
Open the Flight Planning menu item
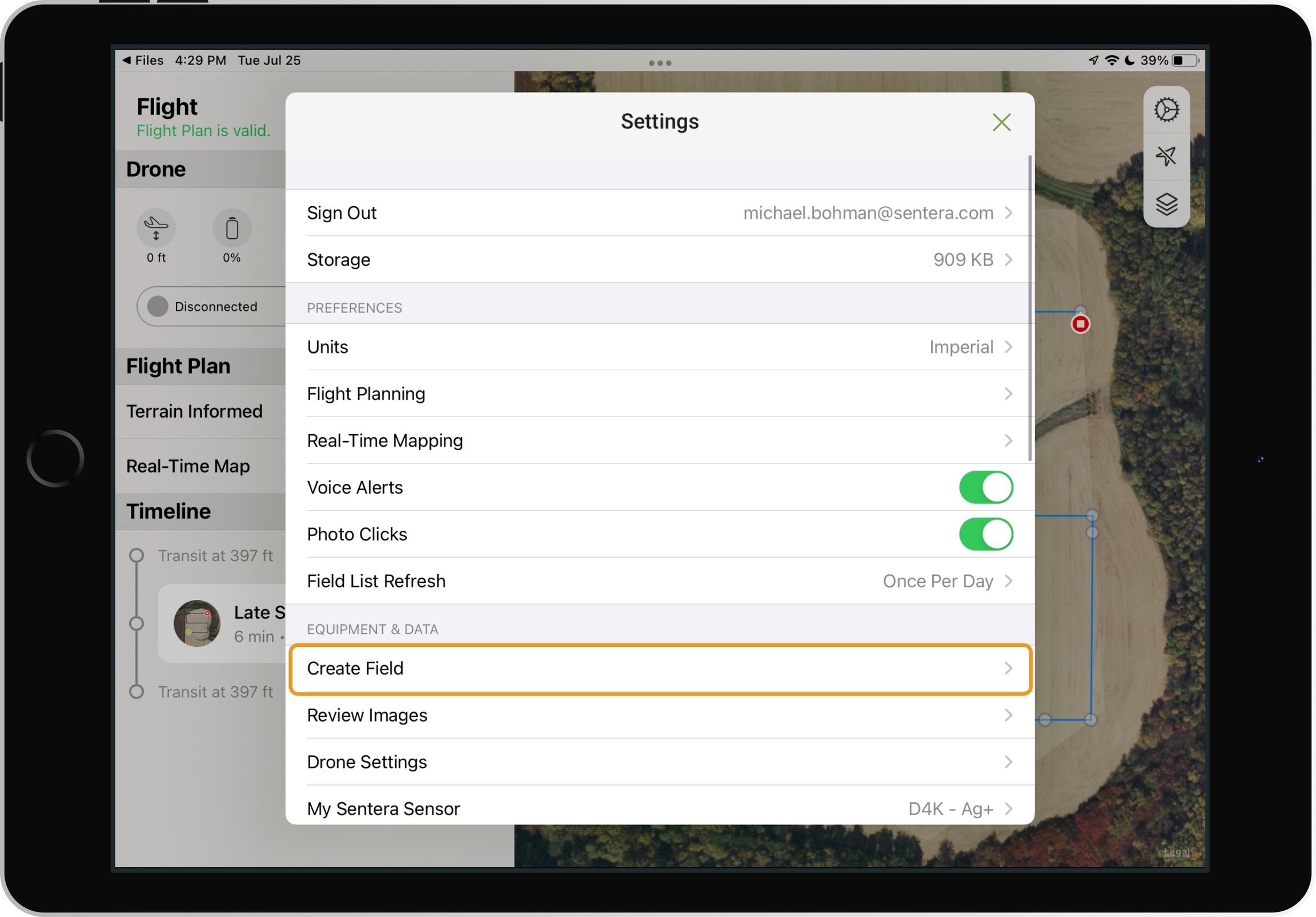coord(659,394)
